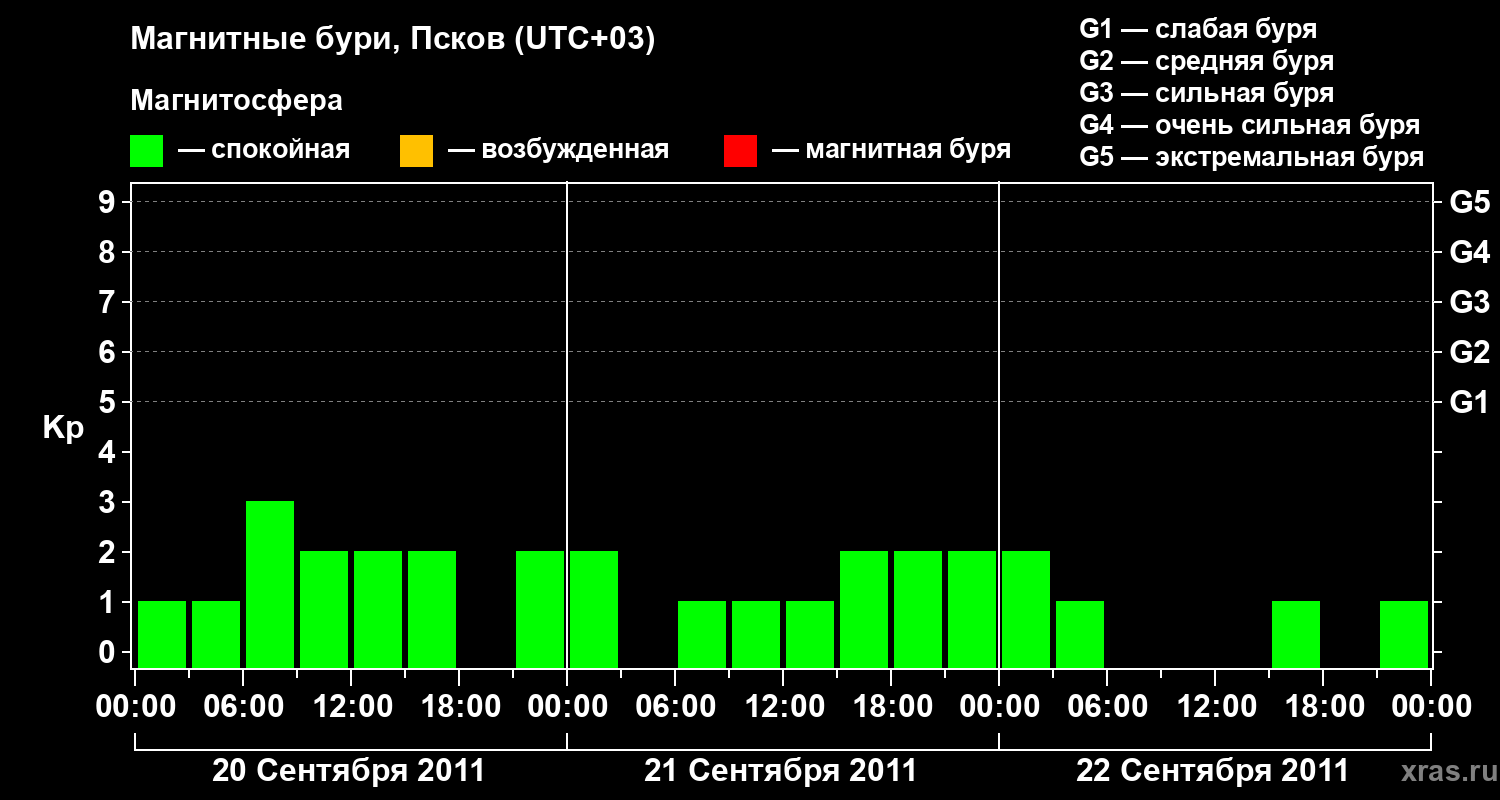Click the orange 'возбужденная' legend swatch
Image resolution: width=1500 pixels, height=800 pixels.
click(416, 150)
